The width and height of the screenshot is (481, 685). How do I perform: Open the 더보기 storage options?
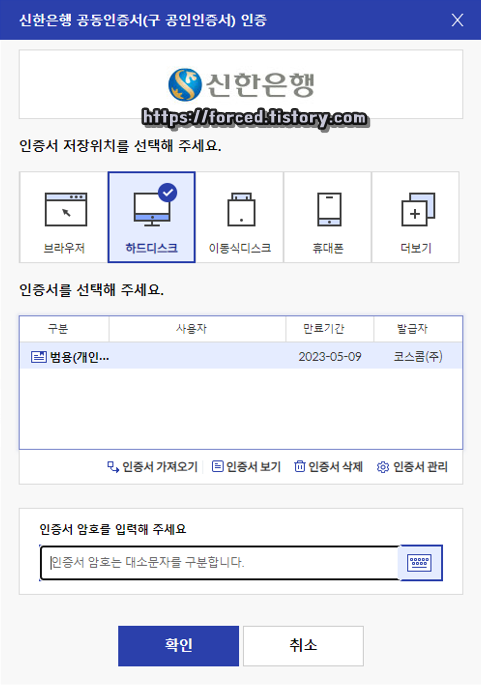coord(415,217)
